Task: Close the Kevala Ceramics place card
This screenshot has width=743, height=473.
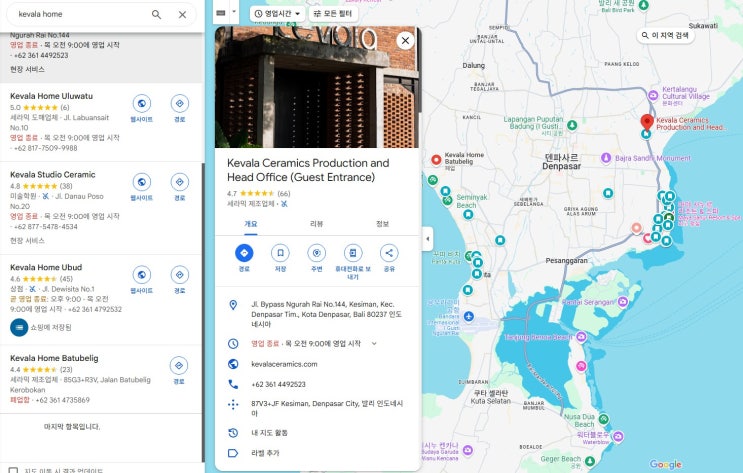Action: pos(405,41)
